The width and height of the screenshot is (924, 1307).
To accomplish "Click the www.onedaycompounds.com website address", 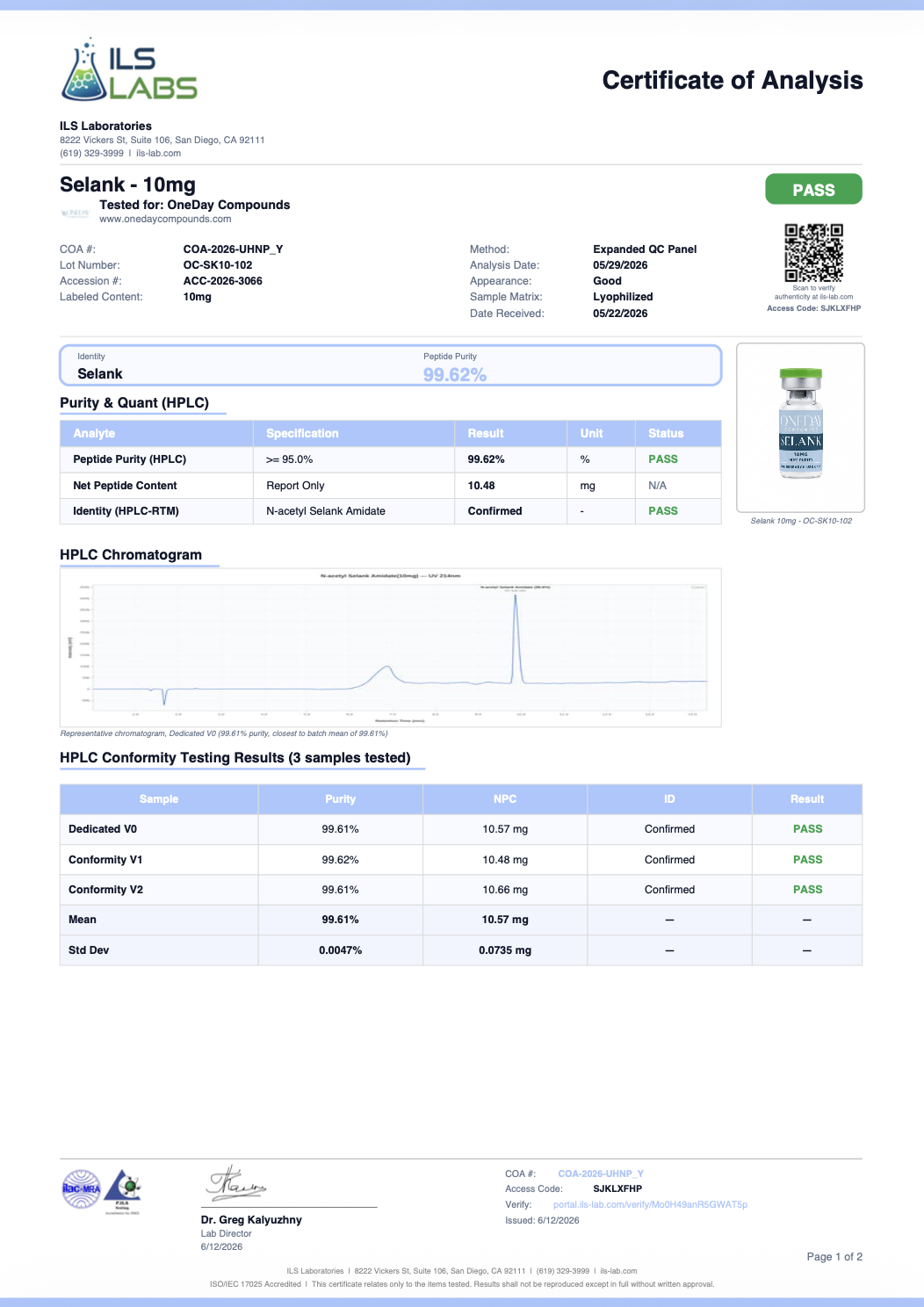I will pos(165,219).
